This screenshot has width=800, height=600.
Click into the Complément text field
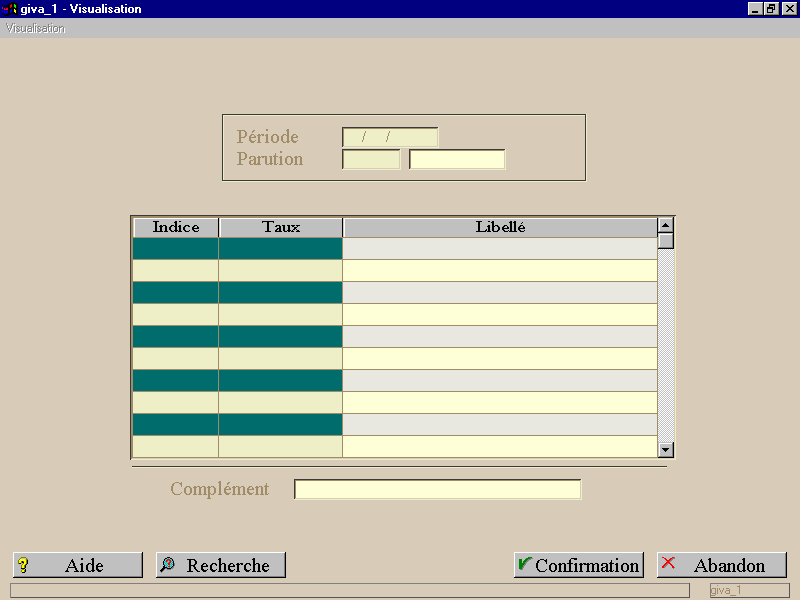437,489
